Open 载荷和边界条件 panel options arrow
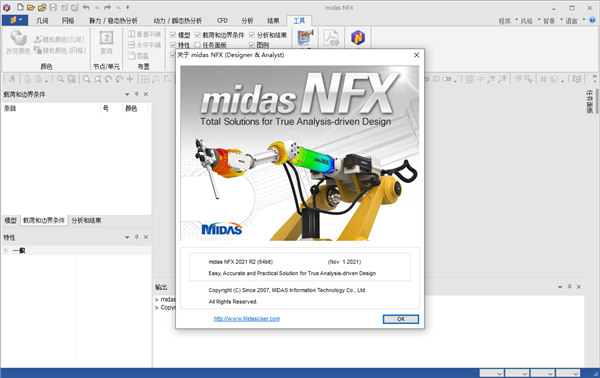600x378 pixels. pyautogui.click(x=127, y=94)
